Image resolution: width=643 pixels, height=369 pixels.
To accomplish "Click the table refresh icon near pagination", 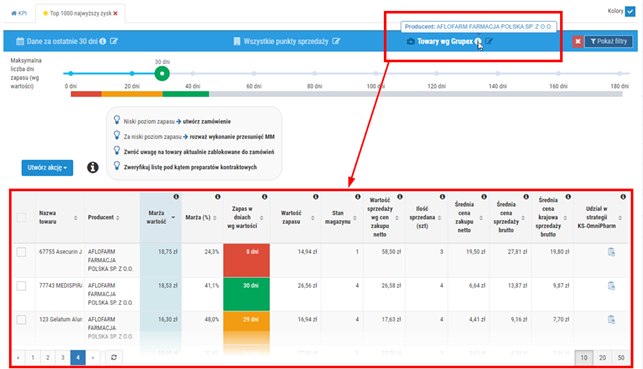I will pos(114,358).
